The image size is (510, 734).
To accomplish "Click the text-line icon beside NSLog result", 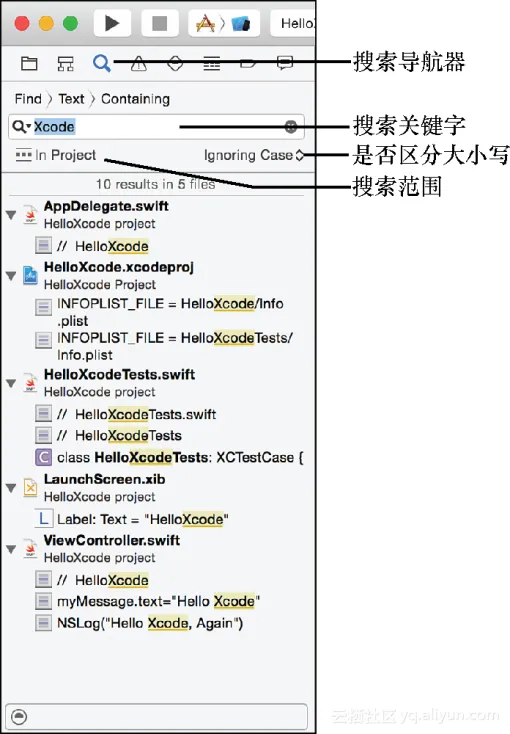I will 44,623.
